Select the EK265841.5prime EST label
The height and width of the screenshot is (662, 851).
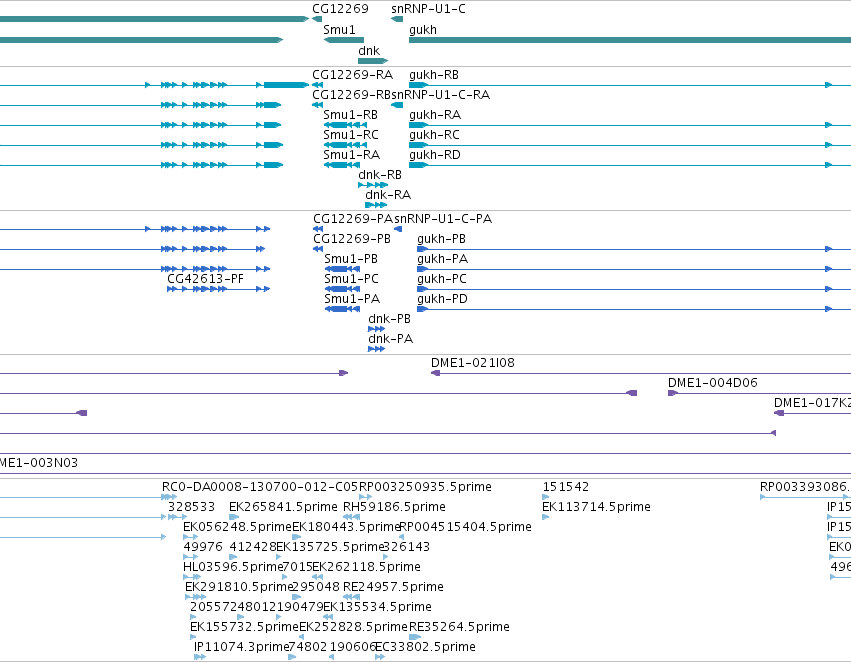pos(283,507)
